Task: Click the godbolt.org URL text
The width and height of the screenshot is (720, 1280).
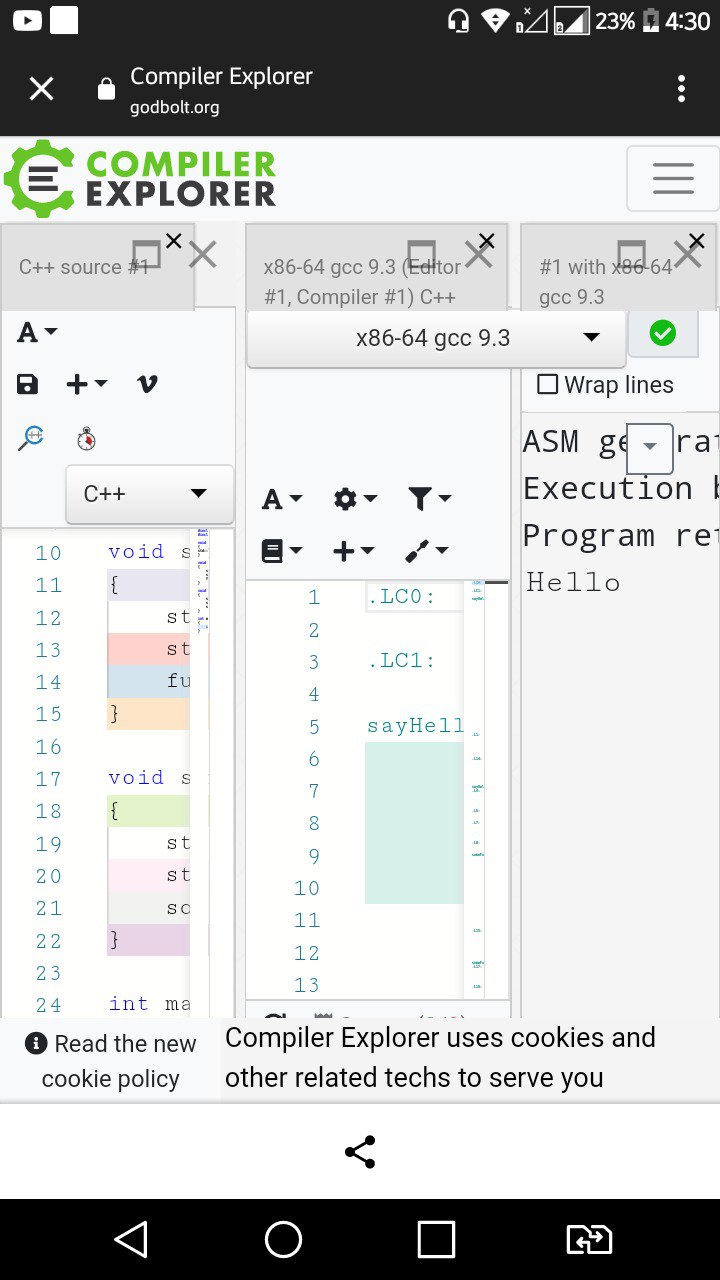Action: 175,107
